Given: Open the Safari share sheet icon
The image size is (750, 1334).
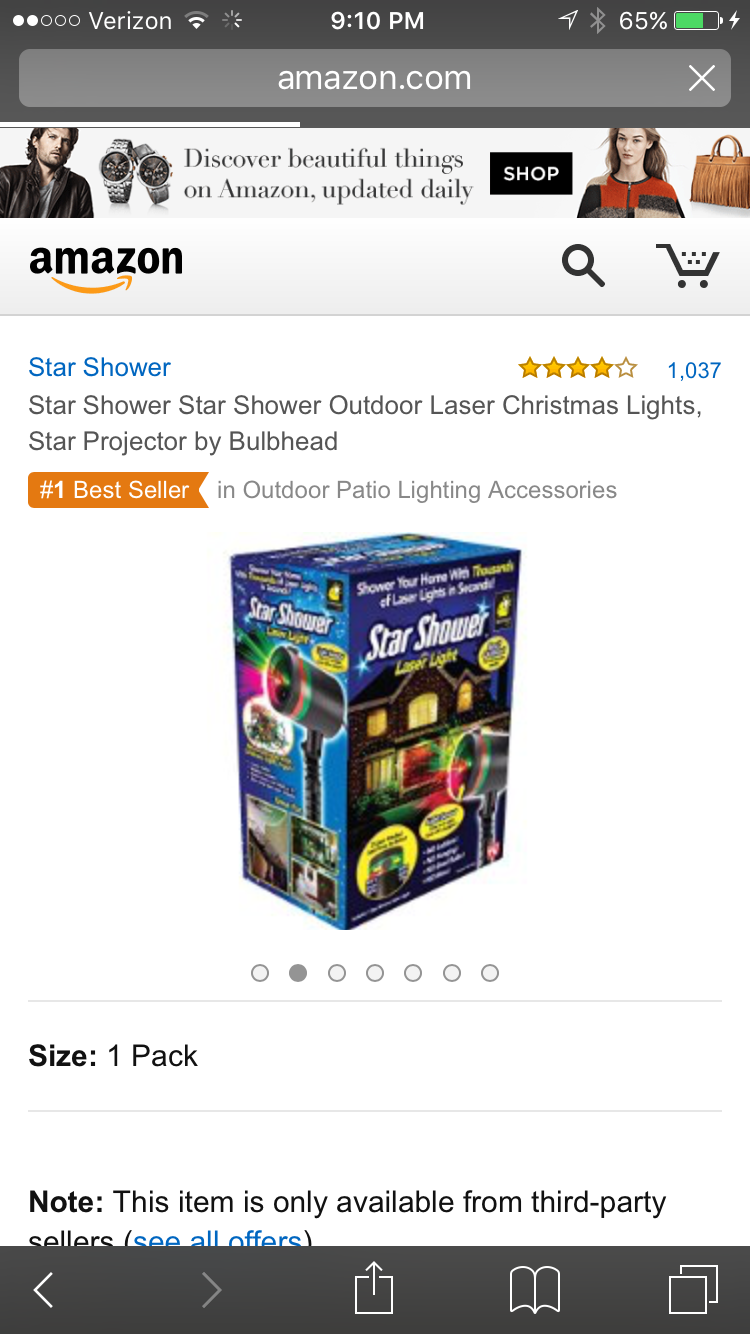Looking at the screenshot, I should click(374, 1287).
